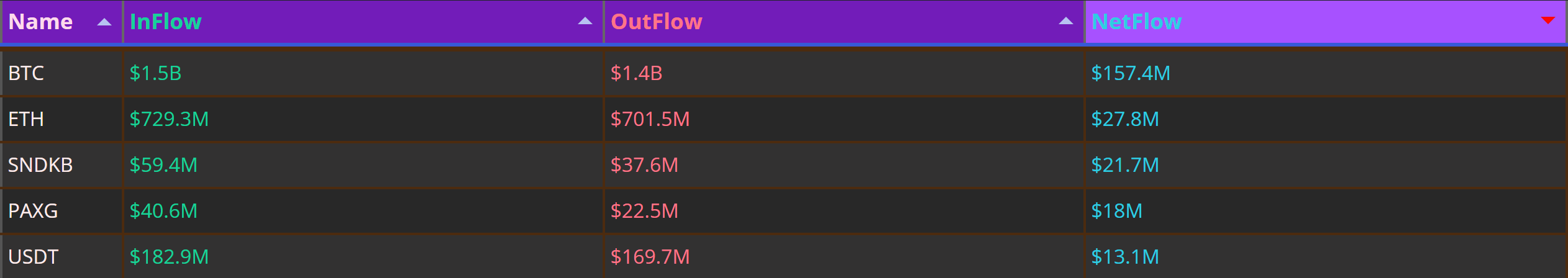Sort by the Name column arrow
Image resolution: width=1568 pixels, height=278 pixels.
click(104, 22)
